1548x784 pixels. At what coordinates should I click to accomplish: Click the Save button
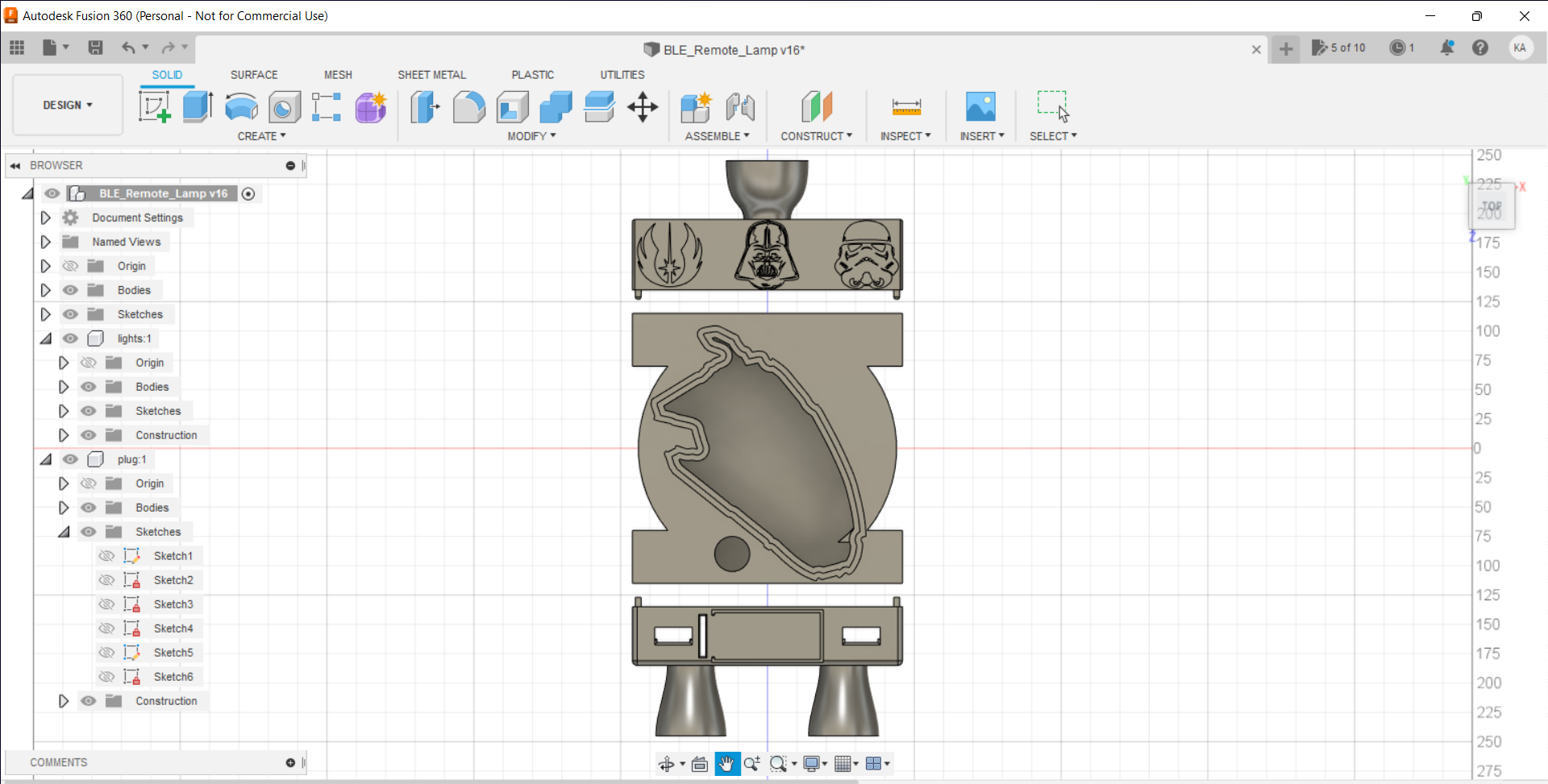coord(96,48)
